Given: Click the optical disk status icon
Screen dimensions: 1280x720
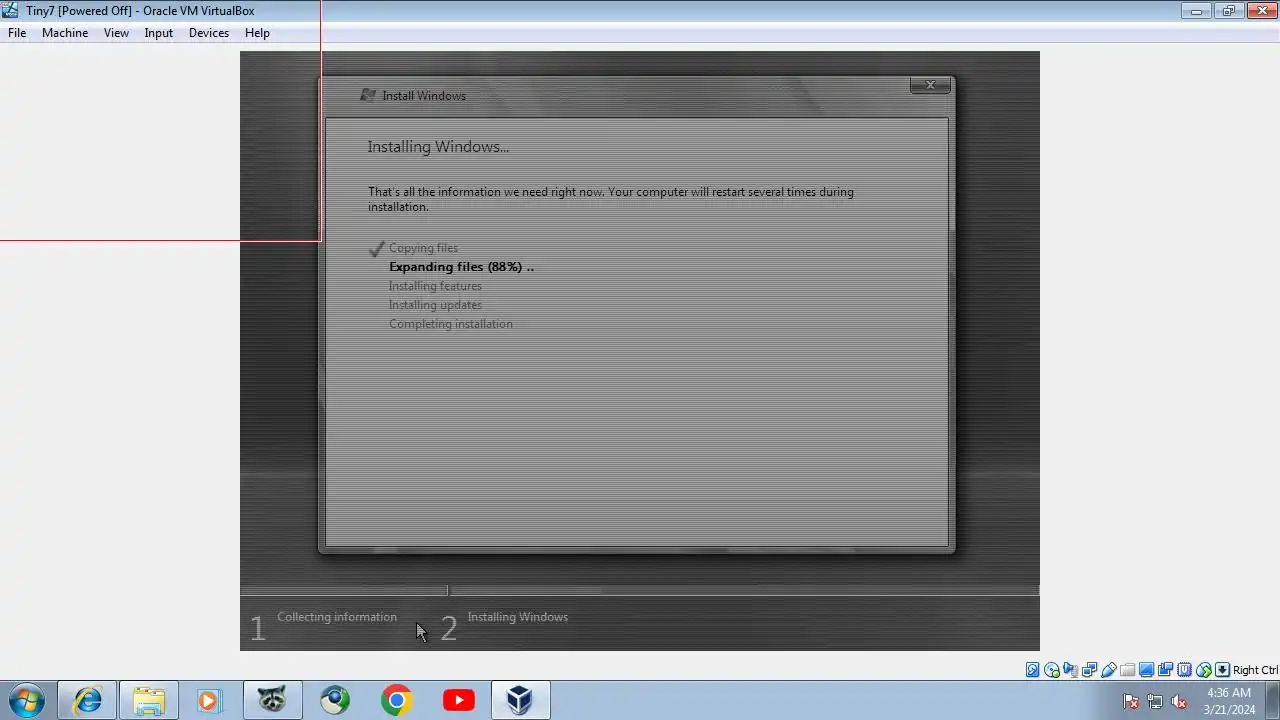Looking at the screenshot, I should pyautogui.click(x=1052, y=670).
